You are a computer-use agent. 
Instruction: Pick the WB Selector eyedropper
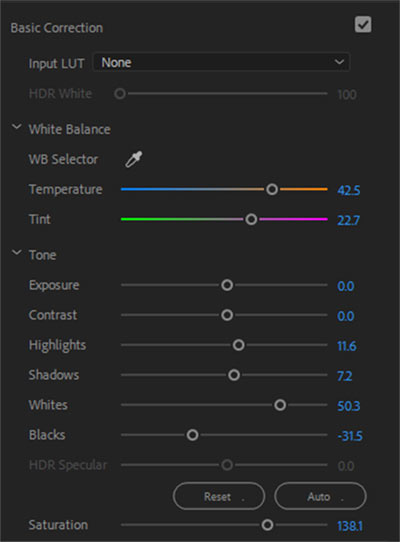[134, 159]
